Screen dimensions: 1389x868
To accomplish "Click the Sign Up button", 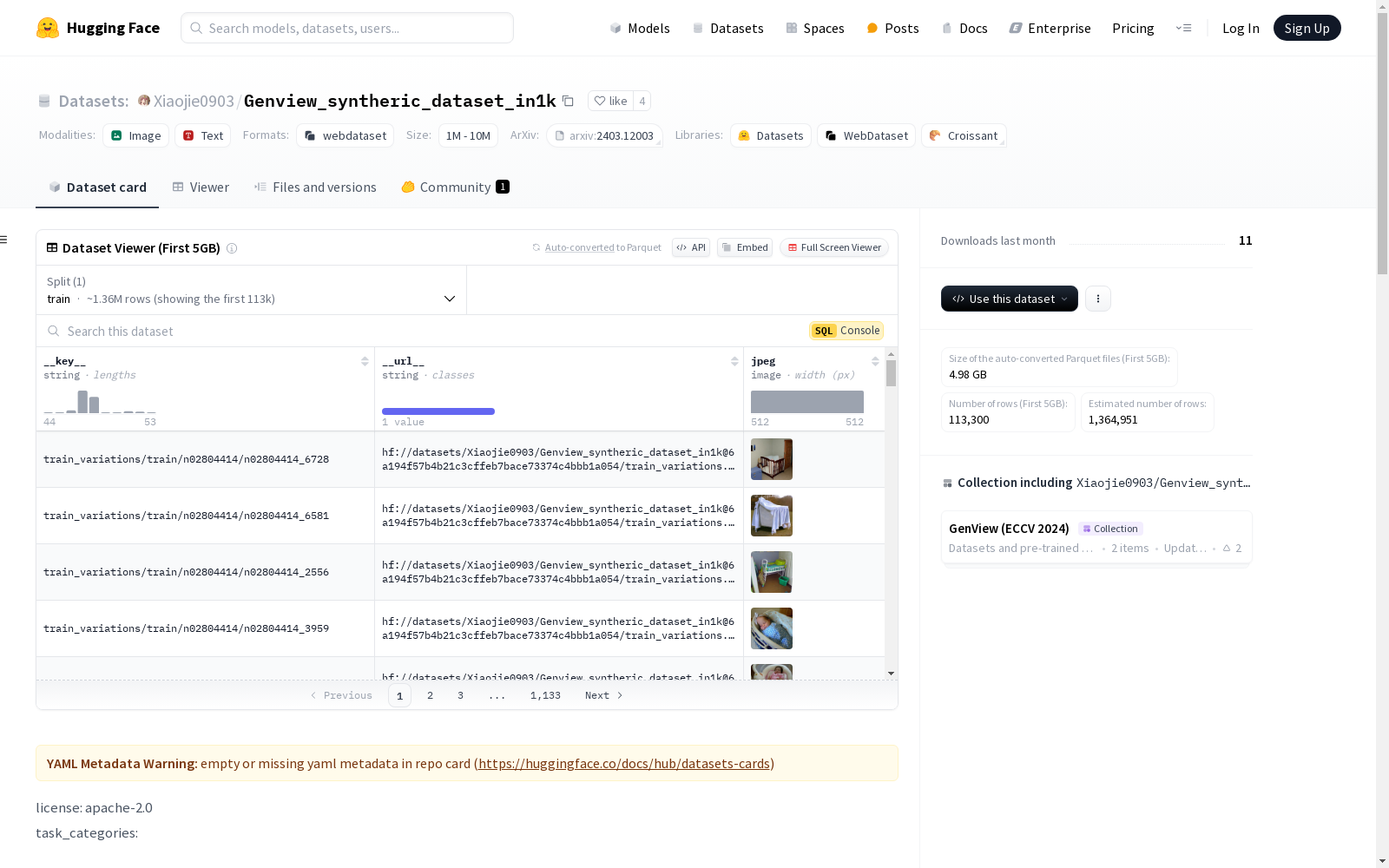I will (1307, 28).
